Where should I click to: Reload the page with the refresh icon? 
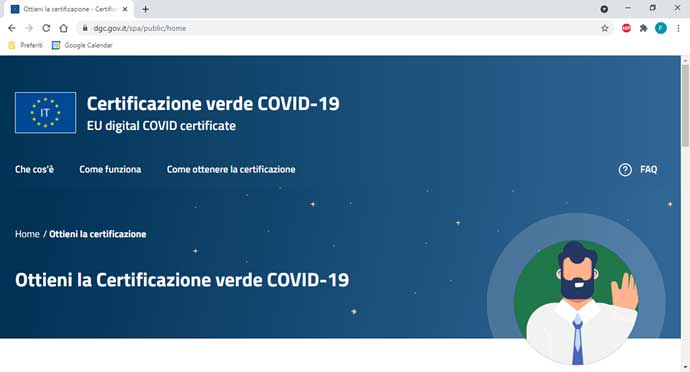tap(46, 28)
